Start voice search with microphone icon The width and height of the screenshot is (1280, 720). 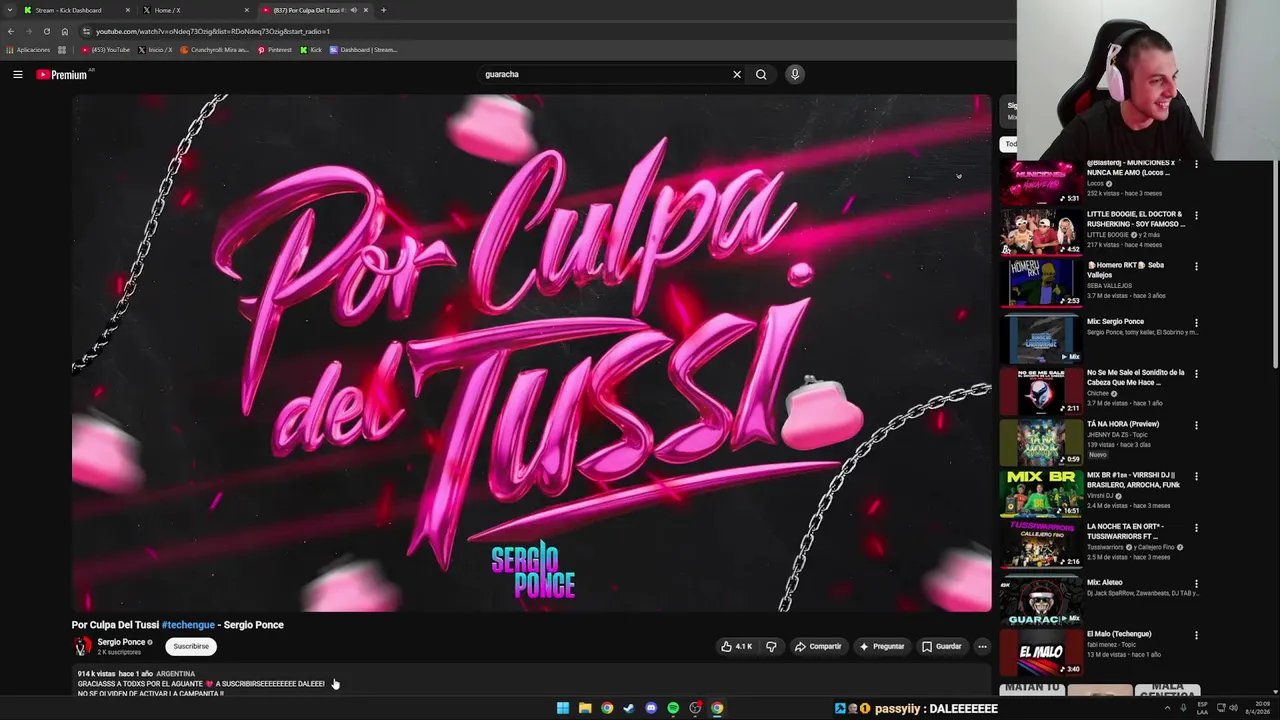[x=795, y=74]
